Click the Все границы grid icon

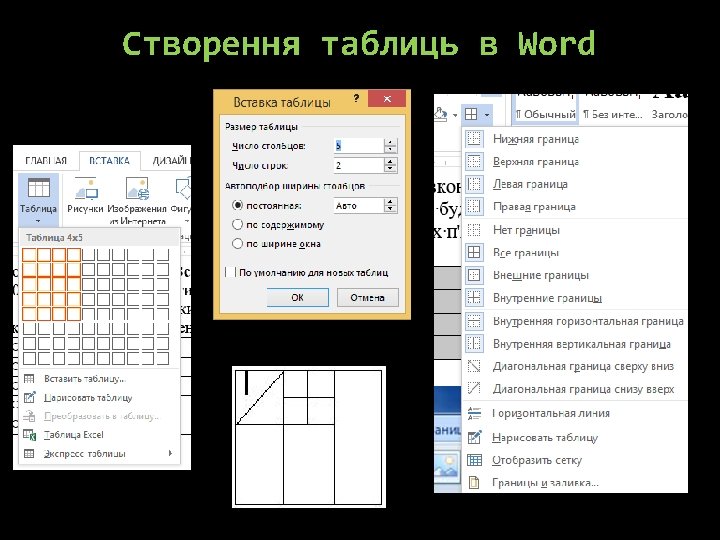pyautogui.click(x=474, y=252)
